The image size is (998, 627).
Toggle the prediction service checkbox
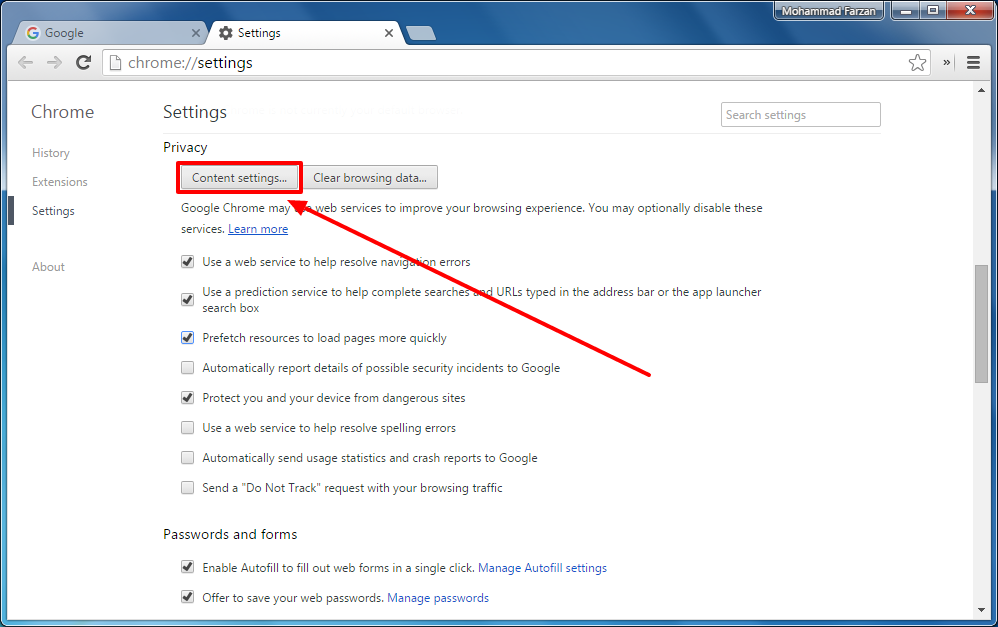click(x=187, y=299)
